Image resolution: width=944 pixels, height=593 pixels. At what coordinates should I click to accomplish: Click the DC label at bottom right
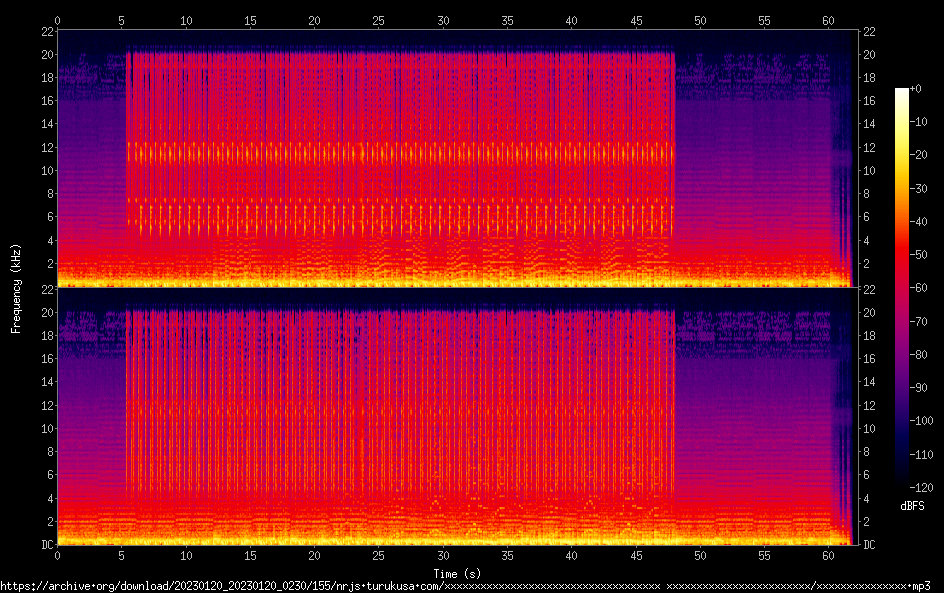(869, 544)
